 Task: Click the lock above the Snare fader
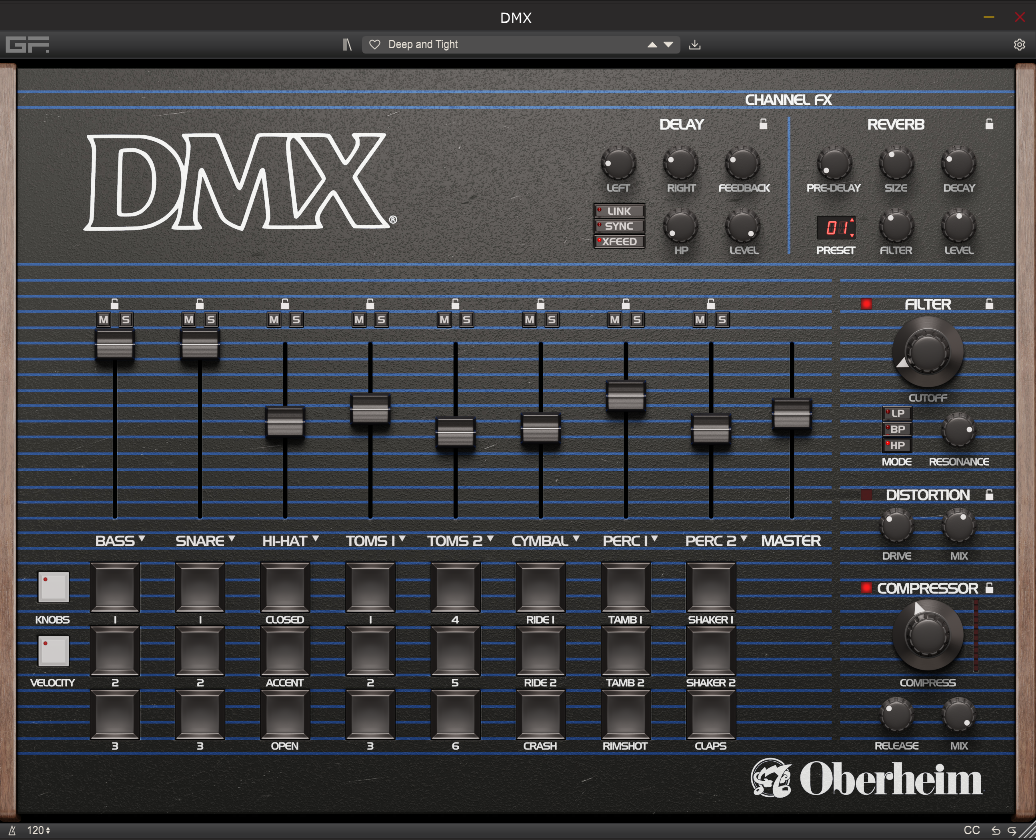coord(200,304)
